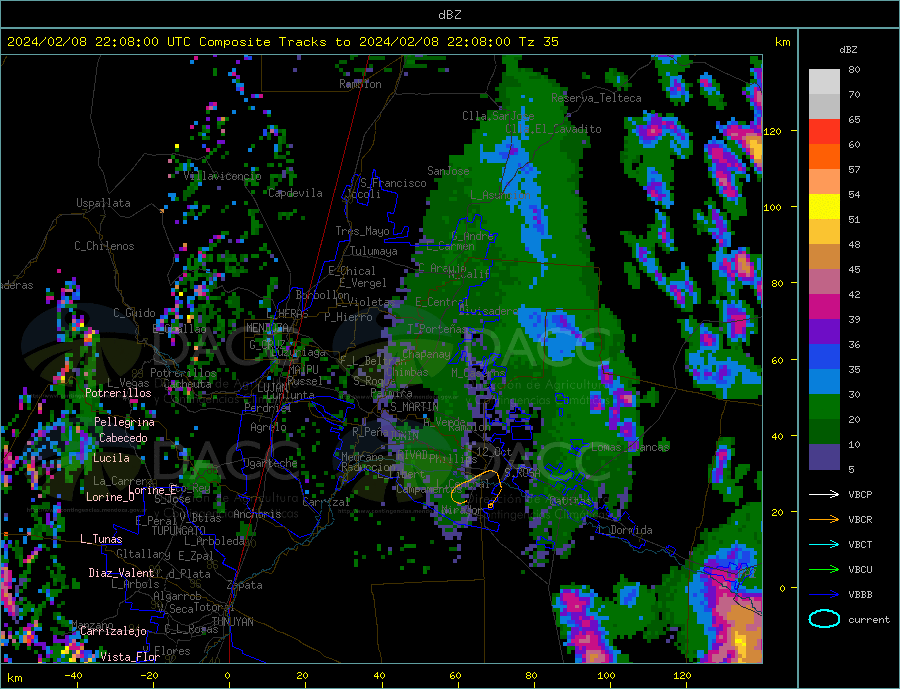Select the light blue 30-35 dBZ swatch
Viewport: 900px width, 689px height.
tap(824, 382)
